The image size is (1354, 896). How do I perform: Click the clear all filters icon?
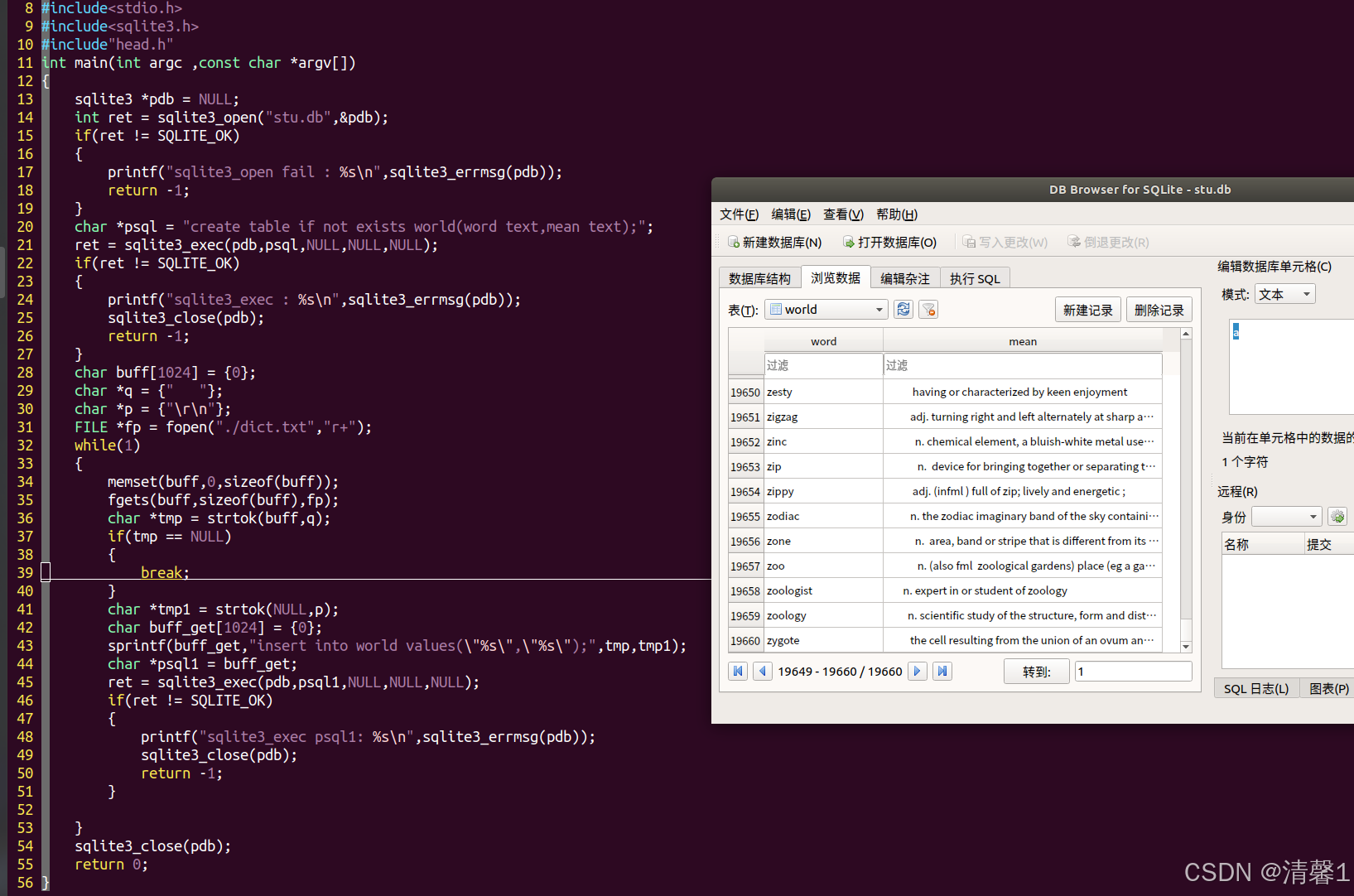(928, 309)
